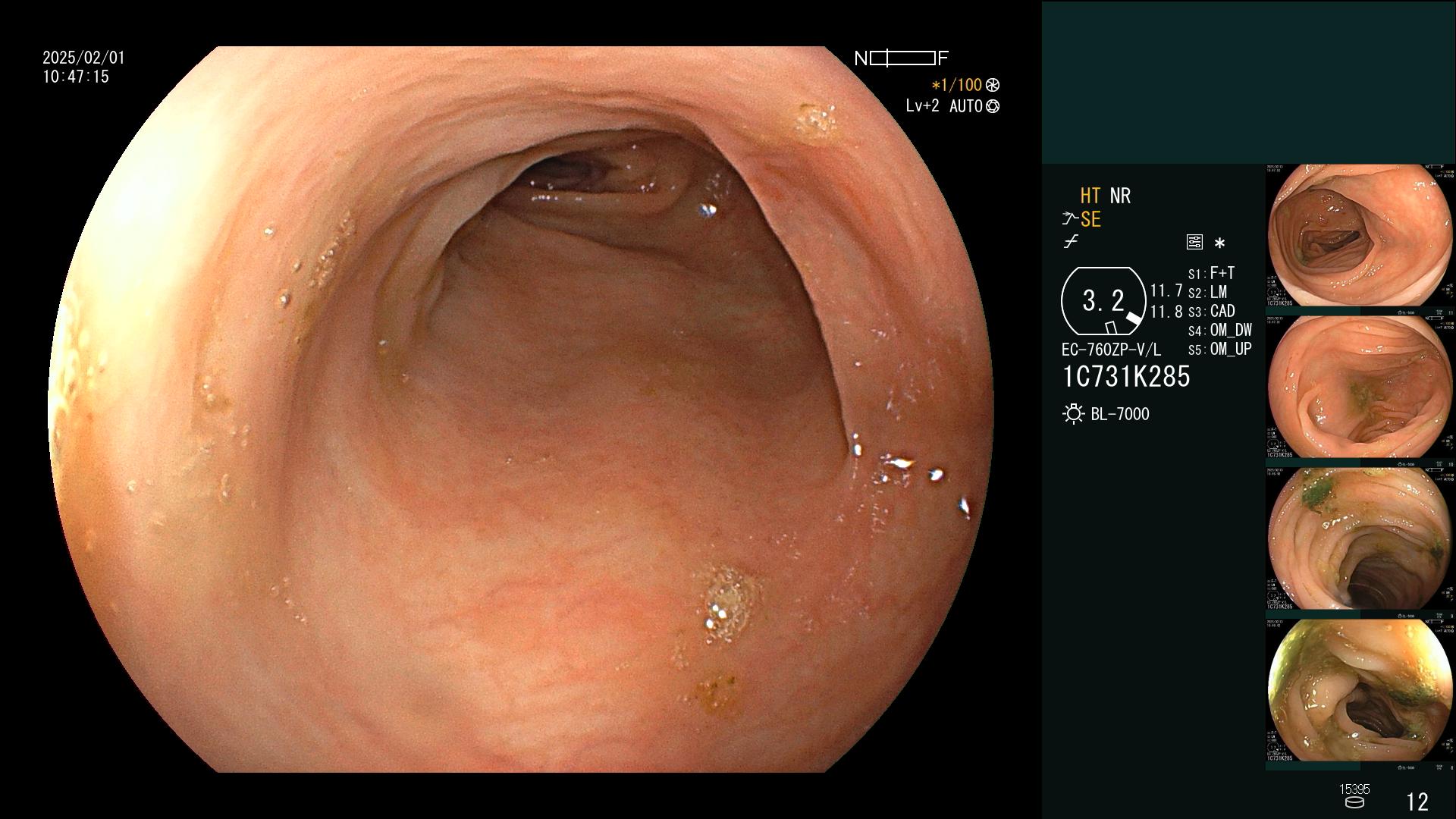Select the S3: CAD switch assignment
The width and height of the screenshot is (1456, 819).
click(x=1211, y=311)
